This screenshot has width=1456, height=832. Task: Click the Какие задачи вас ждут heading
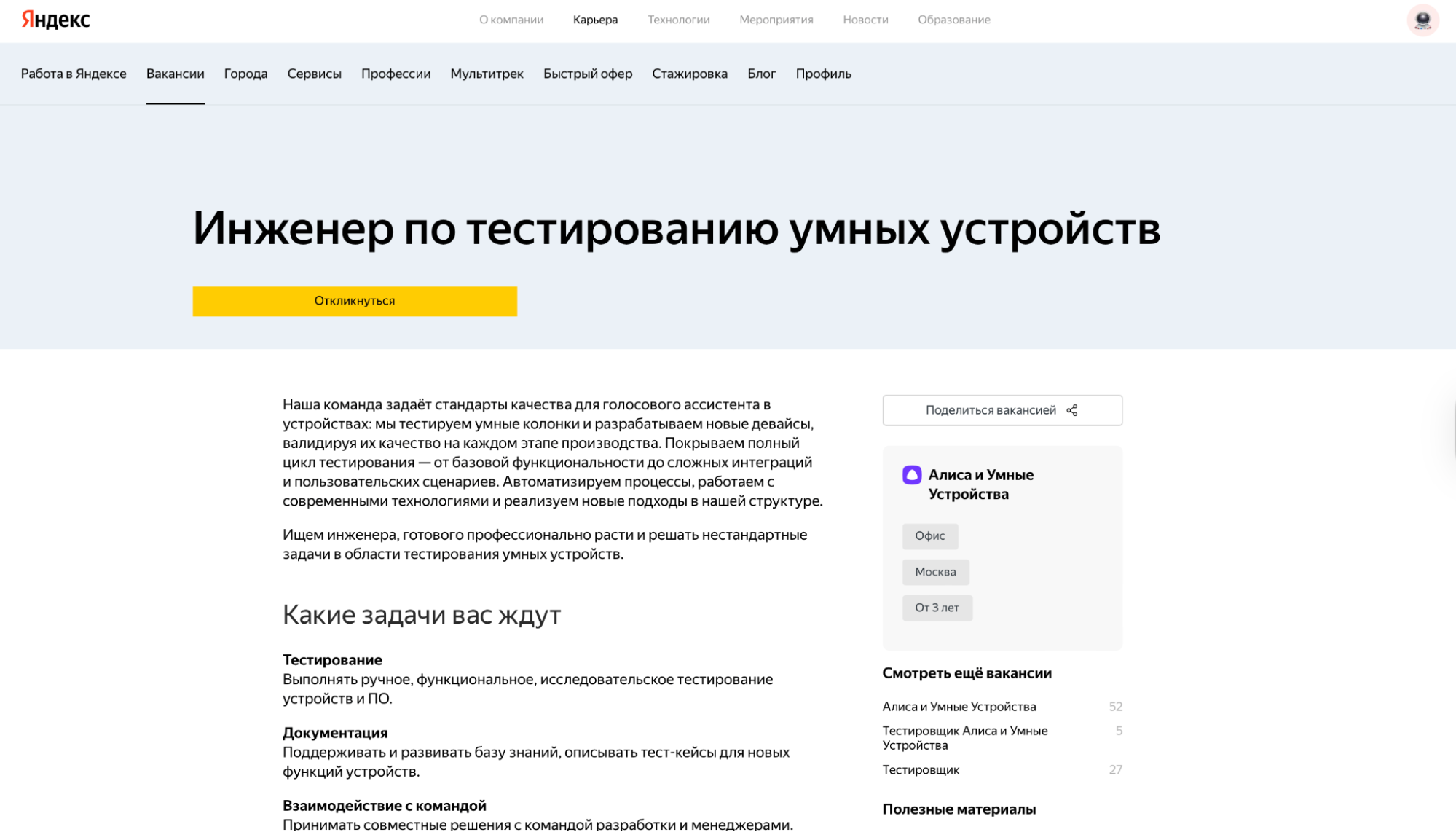pyautogui.click(x=422, y=616)
